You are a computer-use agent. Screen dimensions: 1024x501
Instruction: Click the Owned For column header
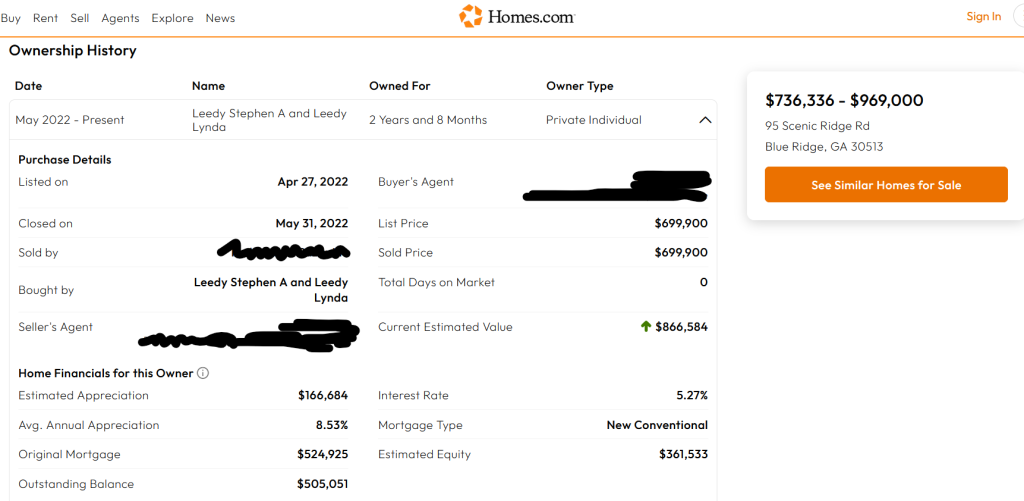pos(399,86)
